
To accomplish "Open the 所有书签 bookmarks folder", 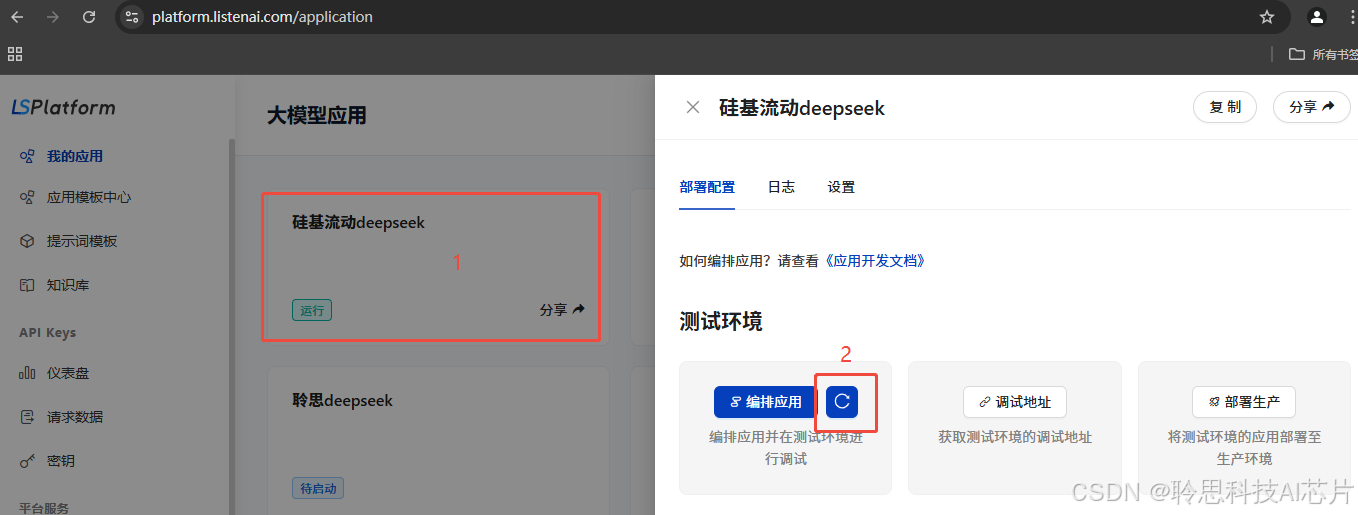I will tap(1323, 54).
